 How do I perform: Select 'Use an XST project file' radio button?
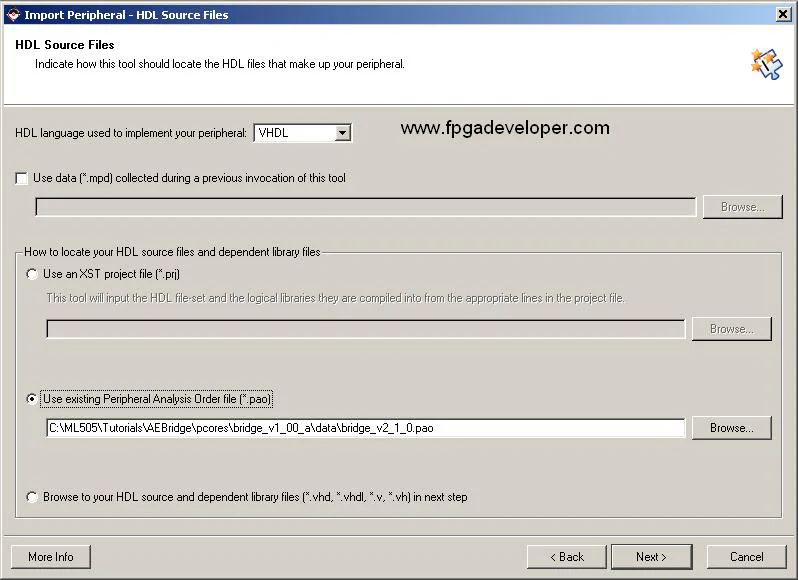33,274
